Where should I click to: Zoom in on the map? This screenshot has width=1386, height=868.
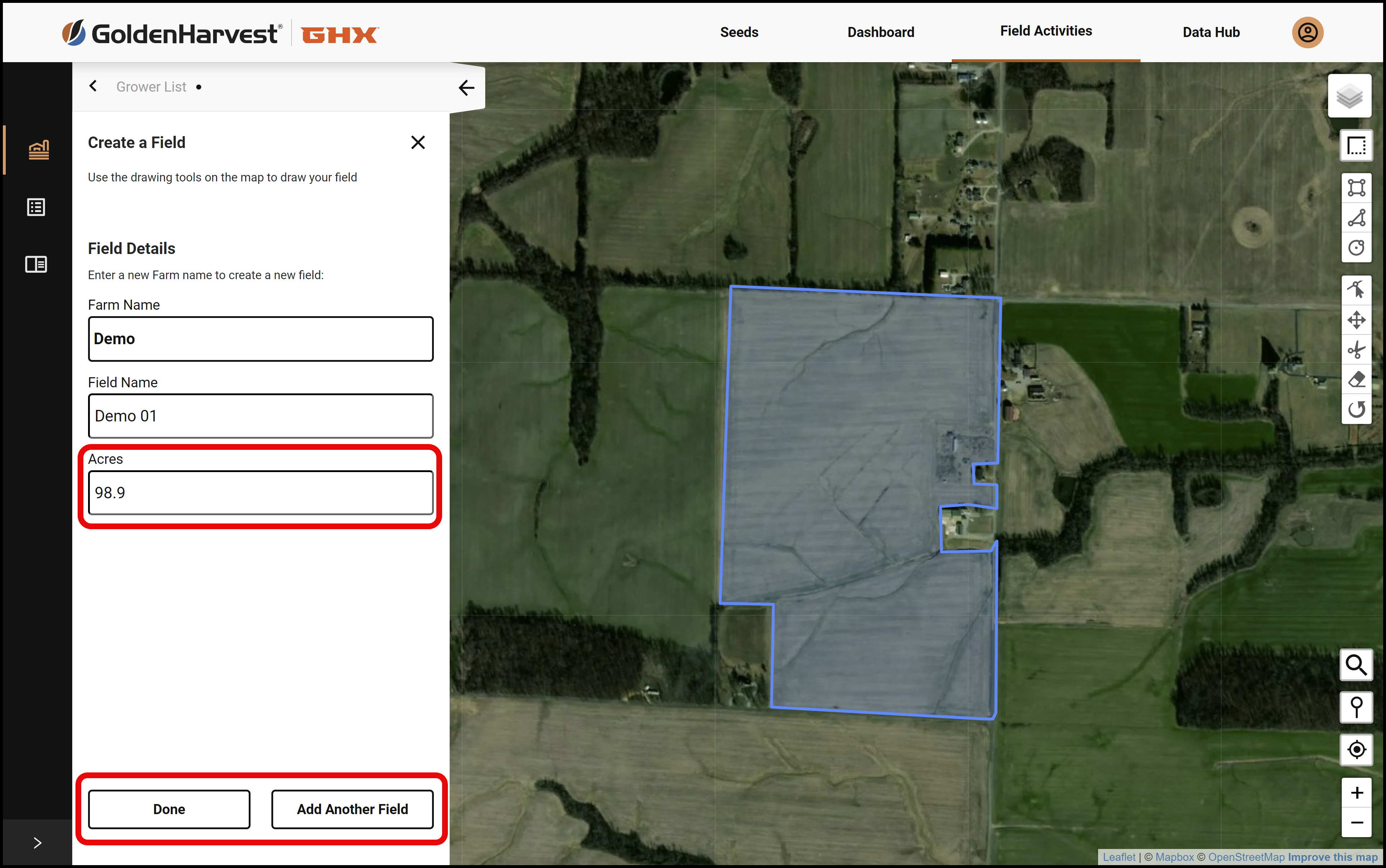click(x=1356, y=793)
